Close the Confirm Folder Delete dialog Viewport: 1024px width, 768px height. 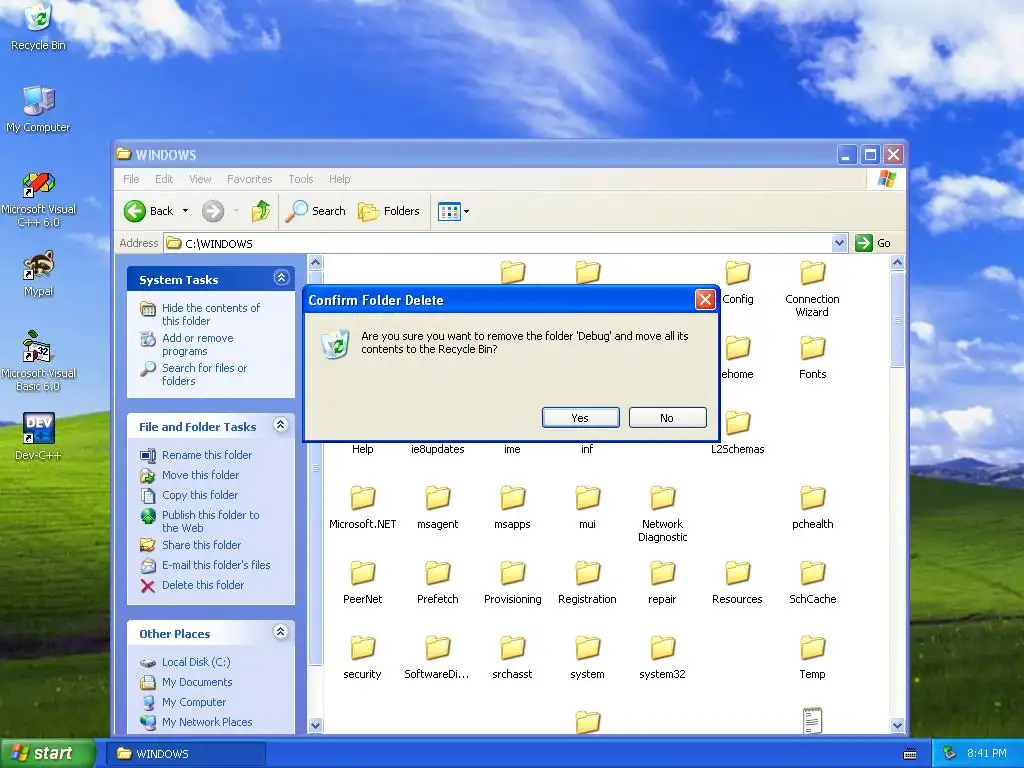[705, 300]
